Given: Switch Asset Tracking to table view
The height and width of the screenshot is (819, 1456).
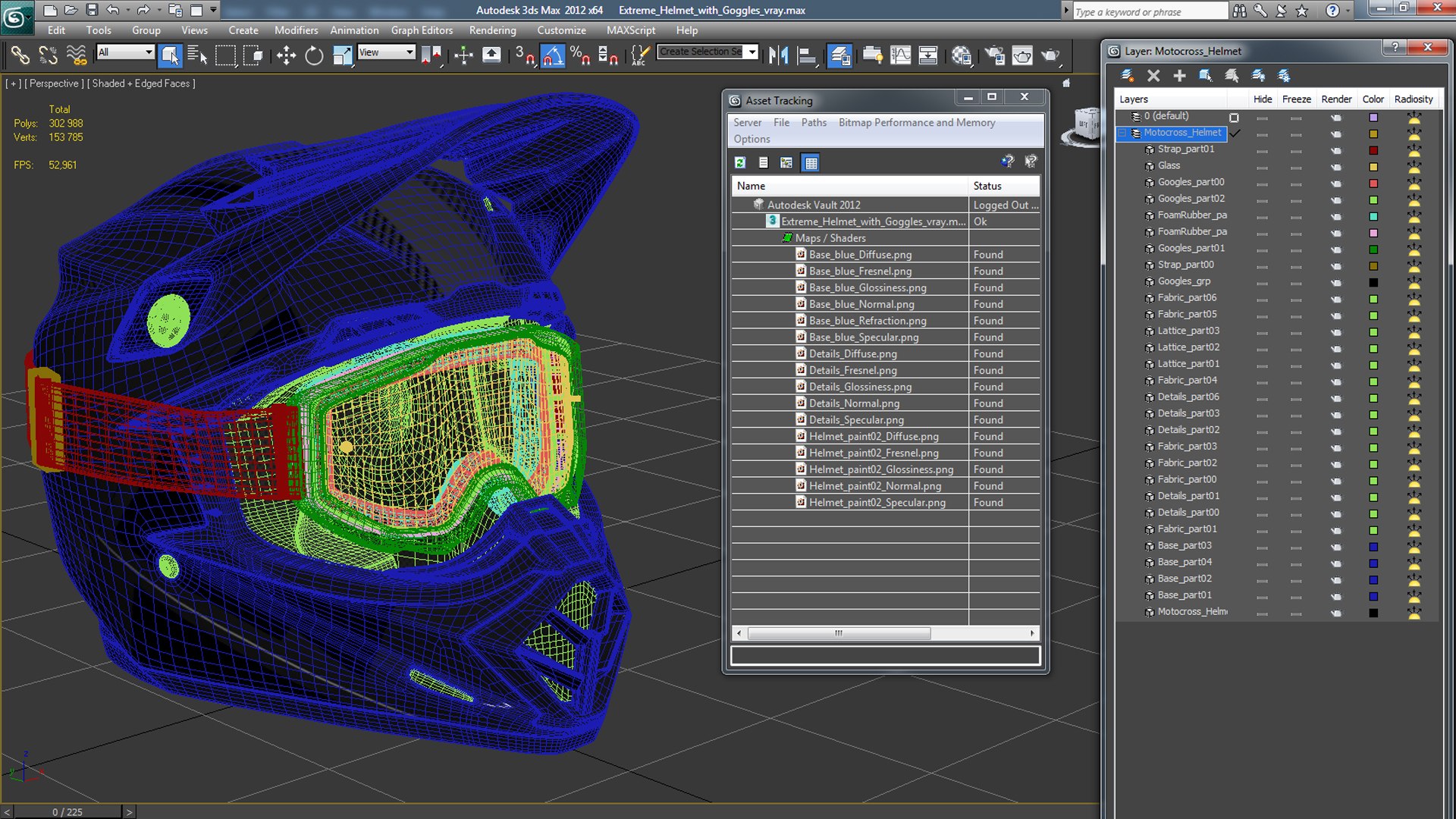Looking at the screenshot, I should (x=811, y=162).
